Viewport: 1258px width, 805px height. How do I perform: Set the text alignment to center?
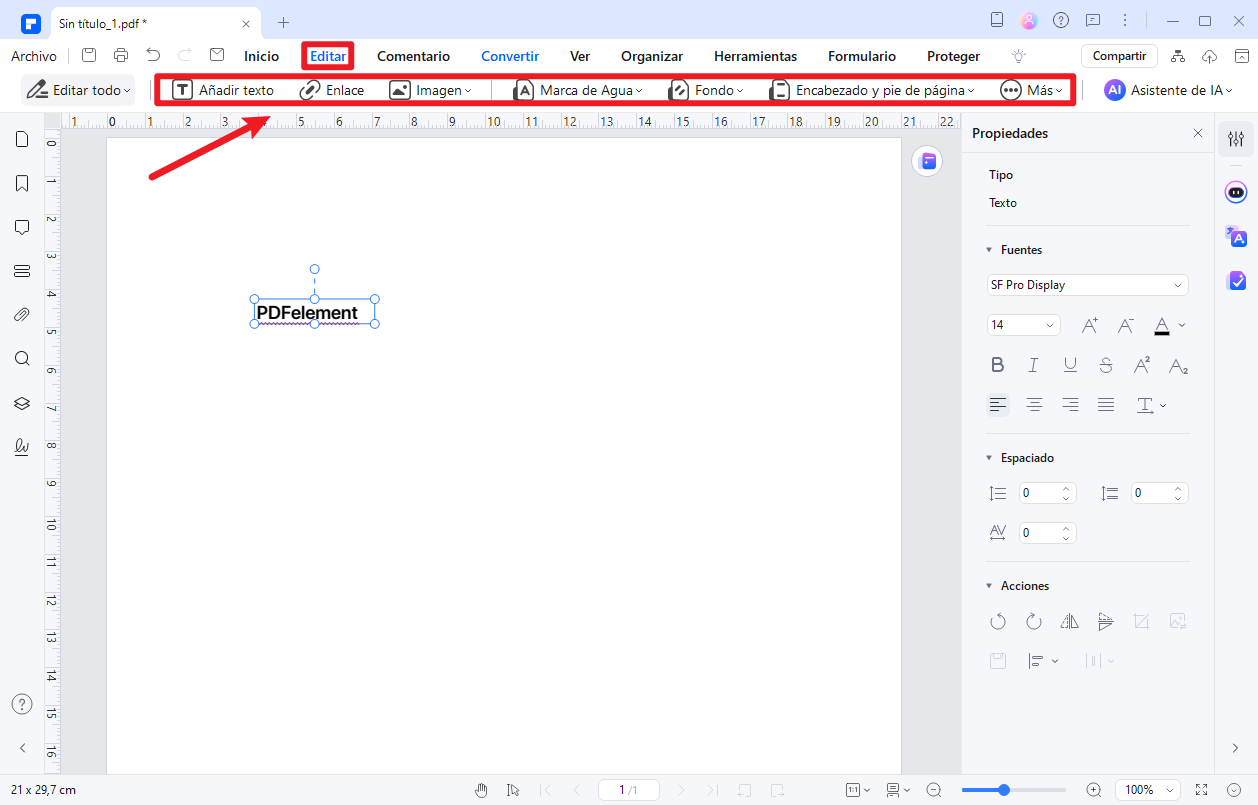[x=1034, y=405]
